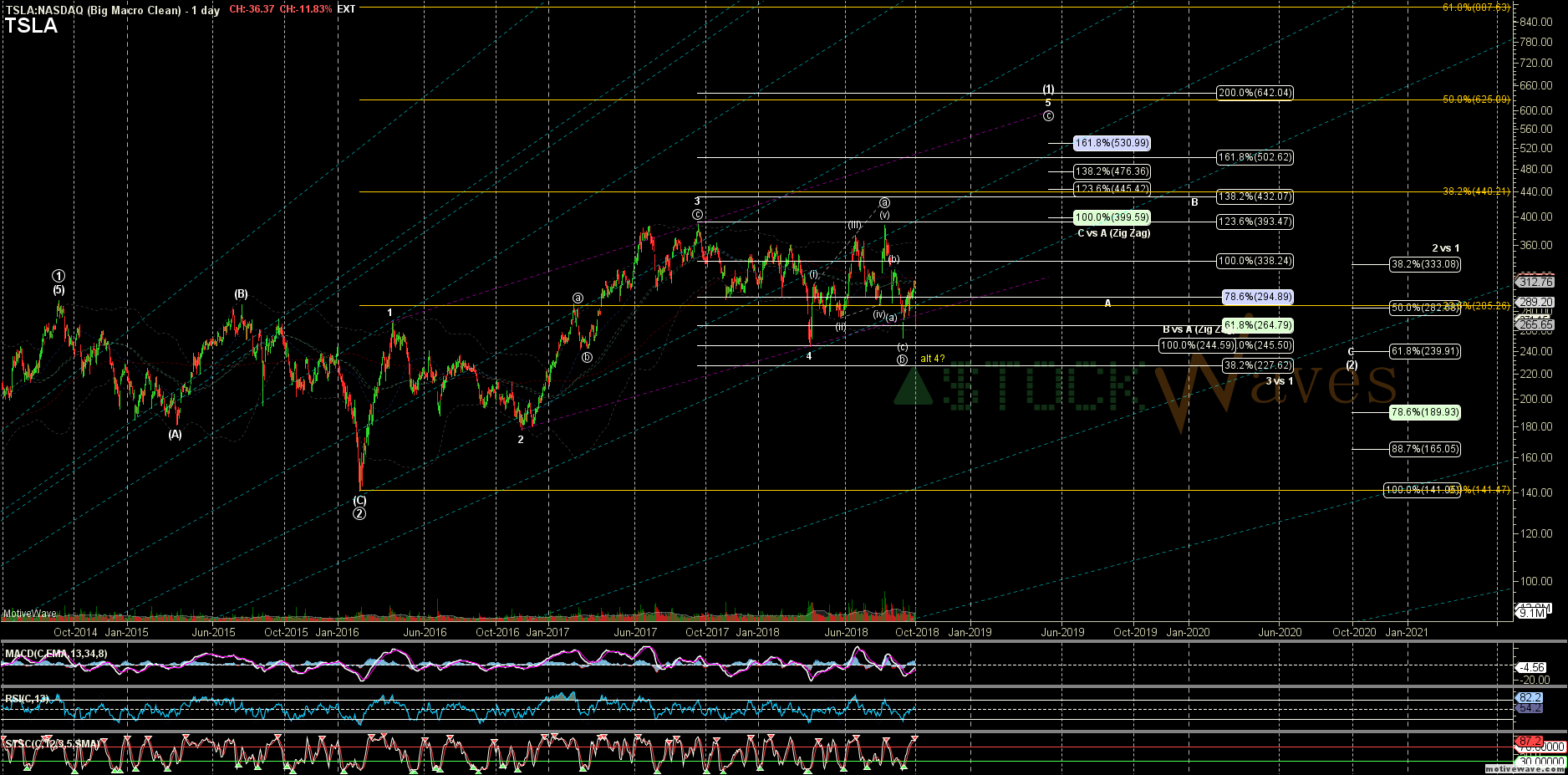This screenshot has width=1568, height=775.
Task: Select the 78.6%(189.93) green label
Action: click(1425, 412)
